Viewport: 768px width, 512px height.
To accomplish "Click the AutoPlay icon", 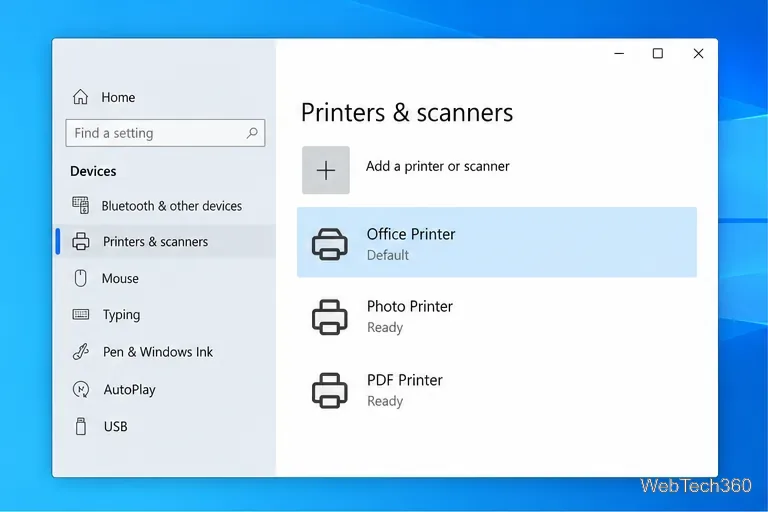I will [81, 389].
